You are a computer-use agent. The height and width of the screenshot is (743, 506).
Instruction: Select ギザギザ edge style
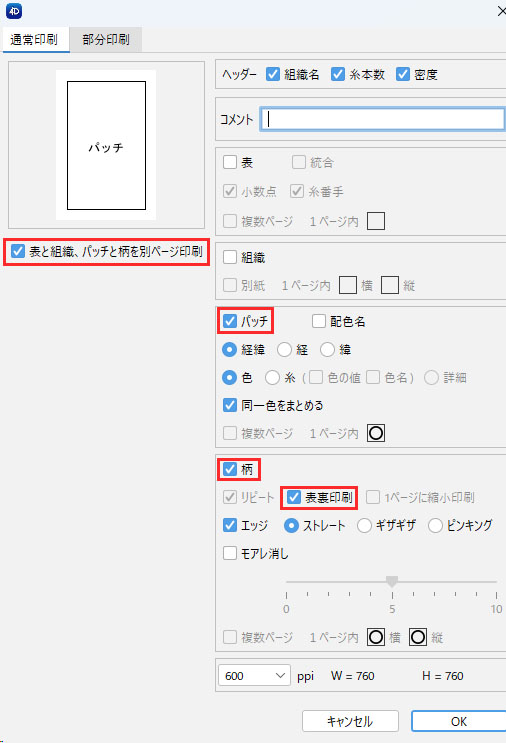coord(364,526)
